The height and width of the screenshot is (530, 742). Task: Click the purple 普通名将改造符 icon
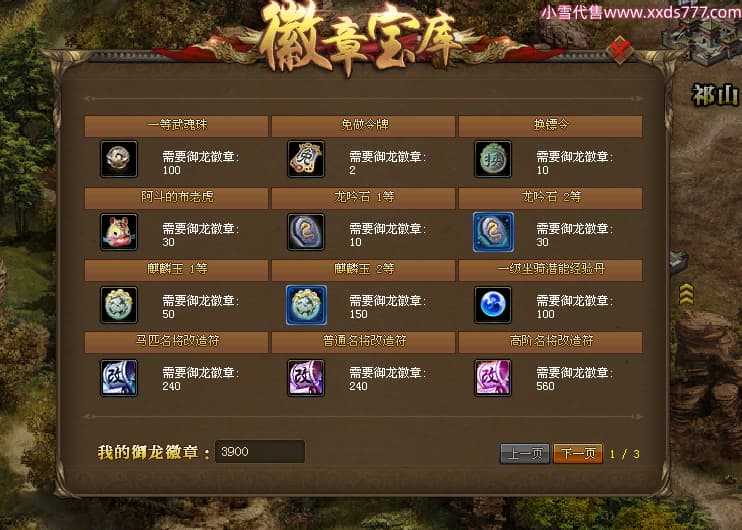[x=306, y=378]
